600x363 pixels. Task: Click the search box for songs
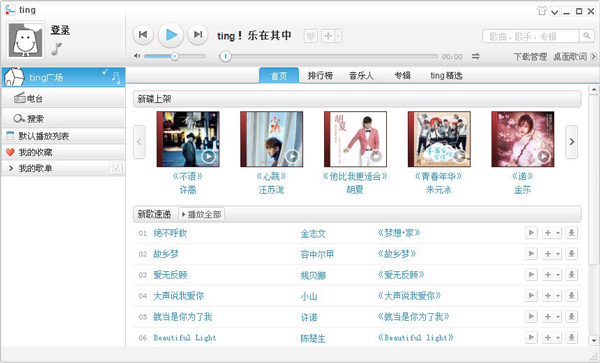pyautogui.click(x=530, y=36)
